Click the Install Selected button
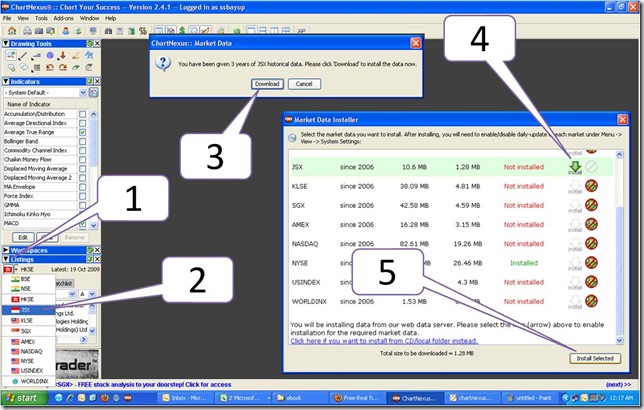 595,358
